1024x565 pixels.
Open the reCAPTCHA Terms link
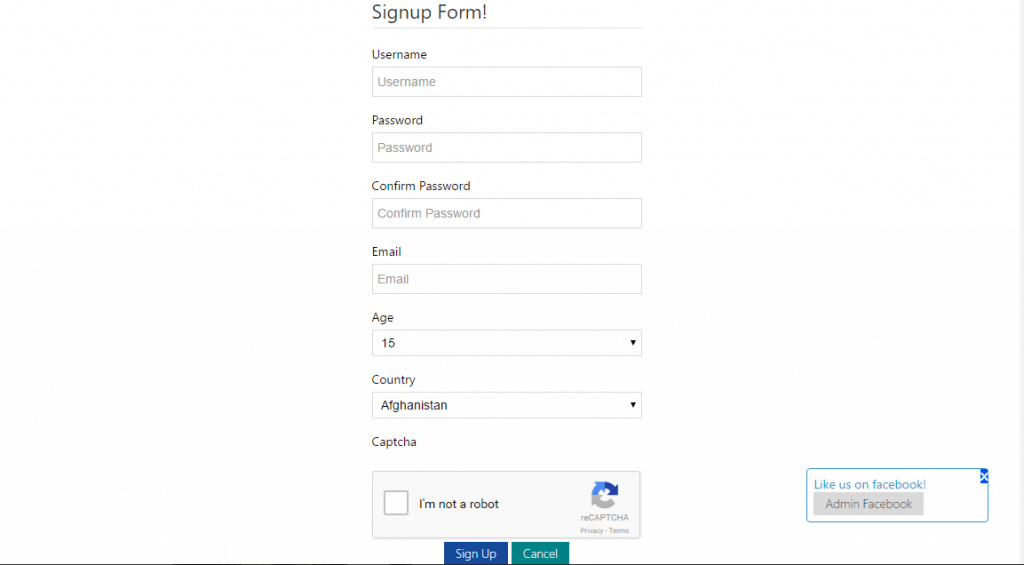click(619, 530)
